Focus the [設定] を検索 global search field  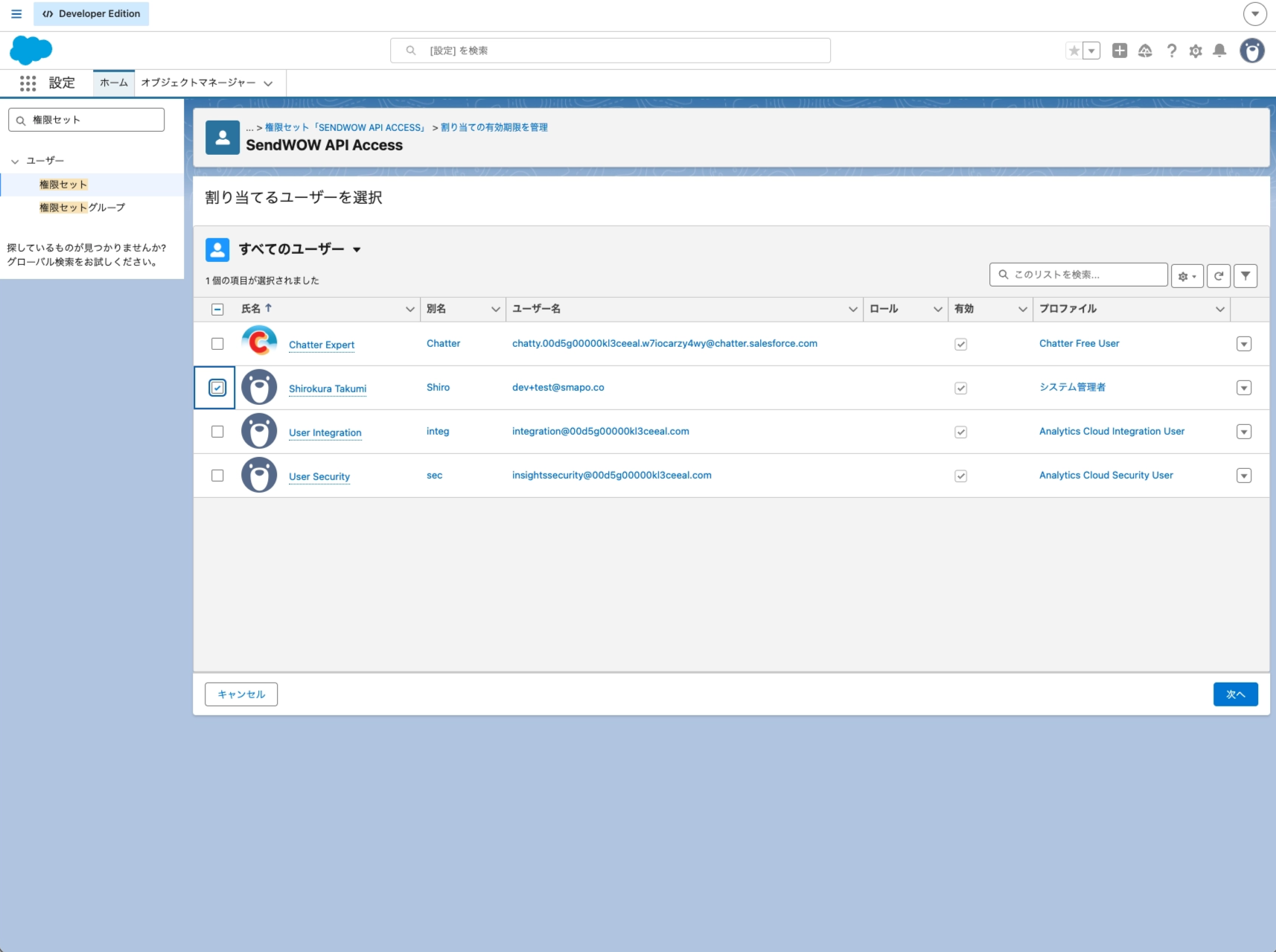coord(610,51)
